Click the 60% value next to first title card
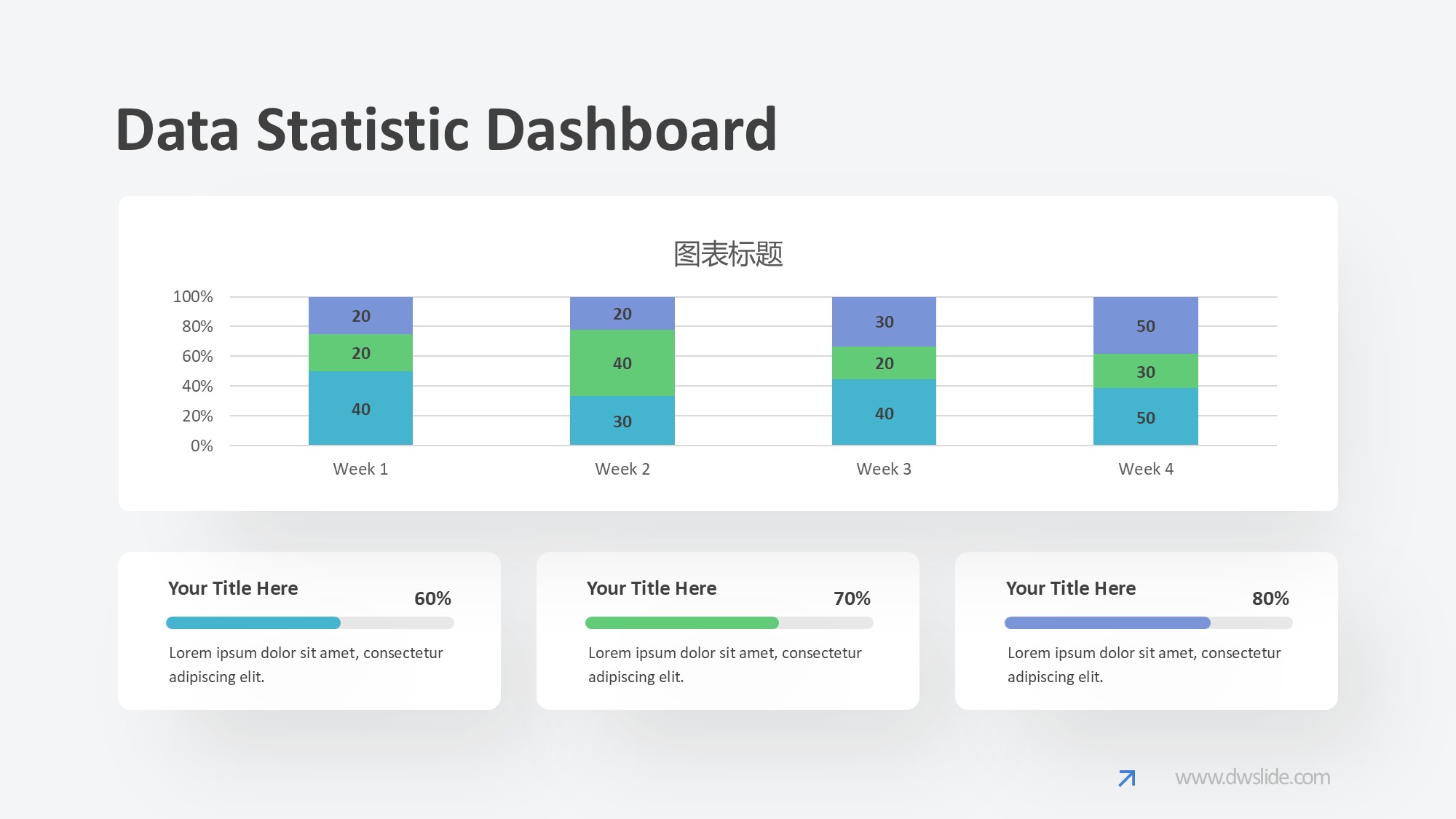 pos(432,598)
